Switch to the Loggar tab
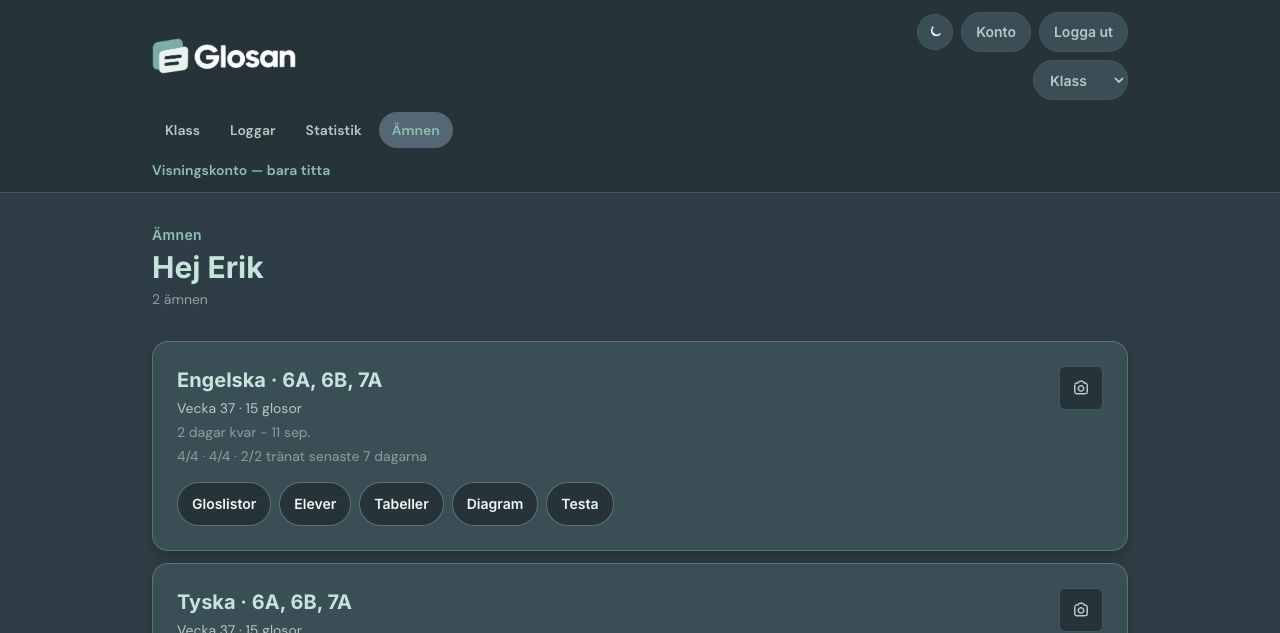The width and height of the screenshot is (1280, 633). coord(253,130)
